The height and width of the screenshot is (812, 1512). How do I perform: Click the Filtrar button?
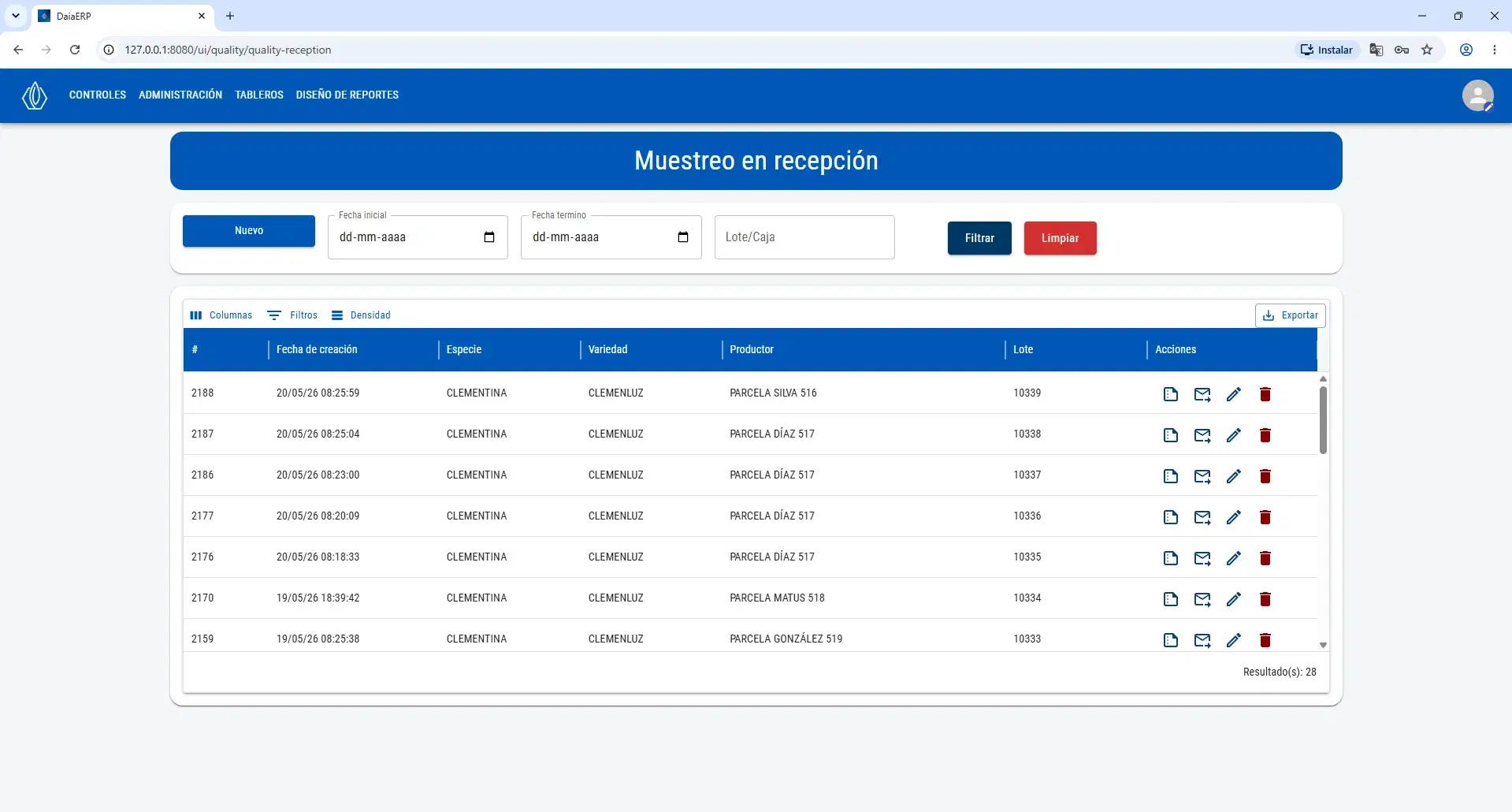(979, 238)
